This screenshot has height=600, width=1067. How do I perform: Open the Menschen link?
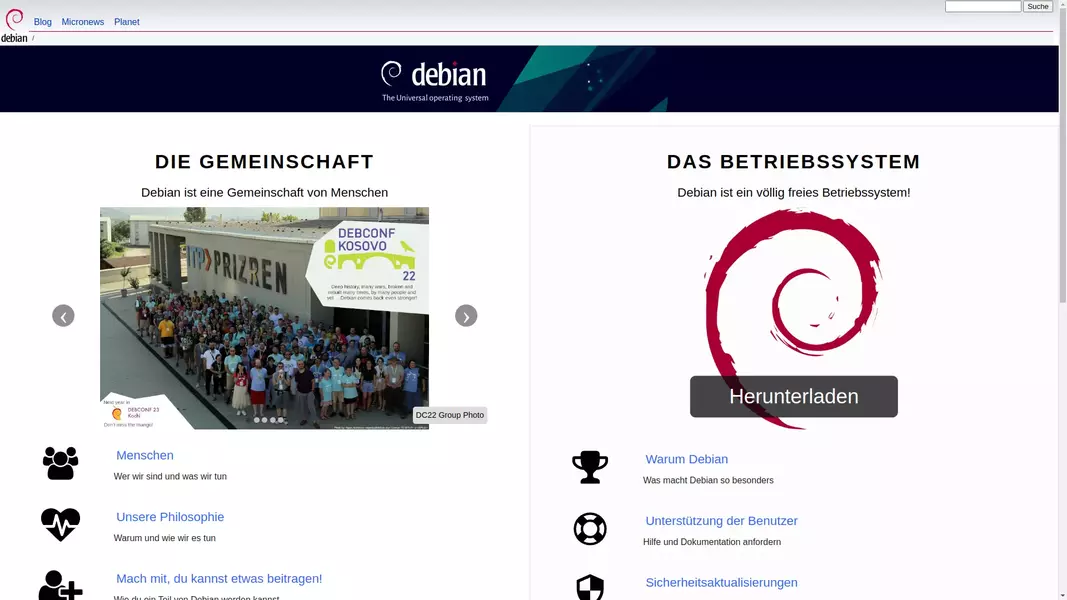click(x=145, y=455)
